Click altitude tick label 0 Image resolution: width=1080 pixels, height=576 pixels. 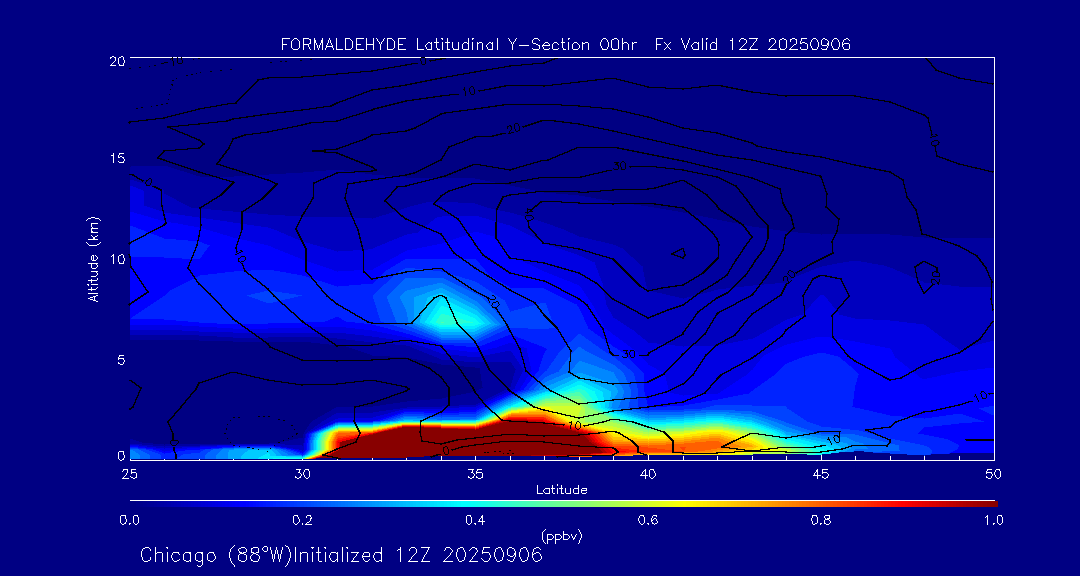(x=121, y=456)
